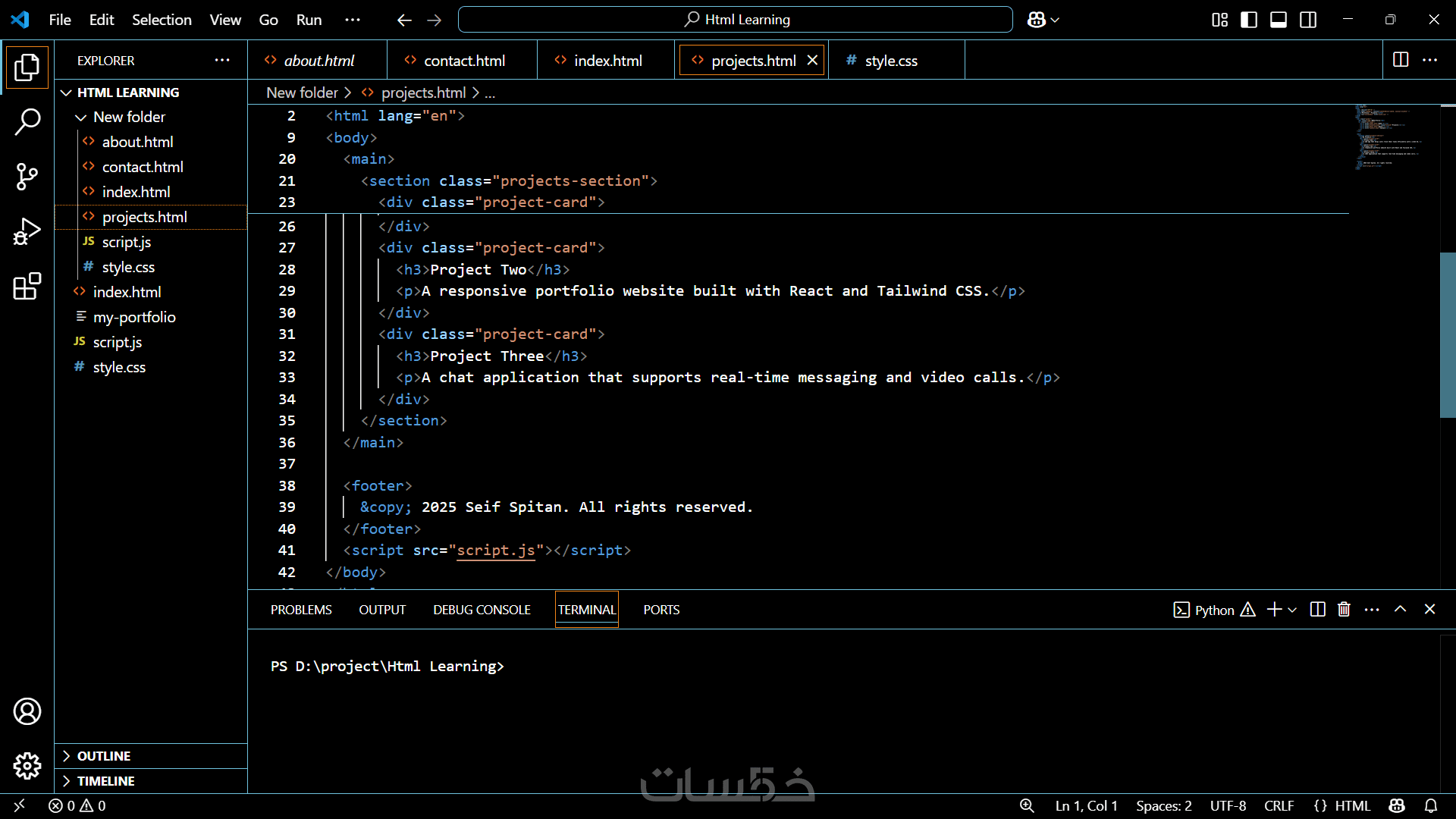Toggle the primary side bar visibility

click(x=1249, y=20)
